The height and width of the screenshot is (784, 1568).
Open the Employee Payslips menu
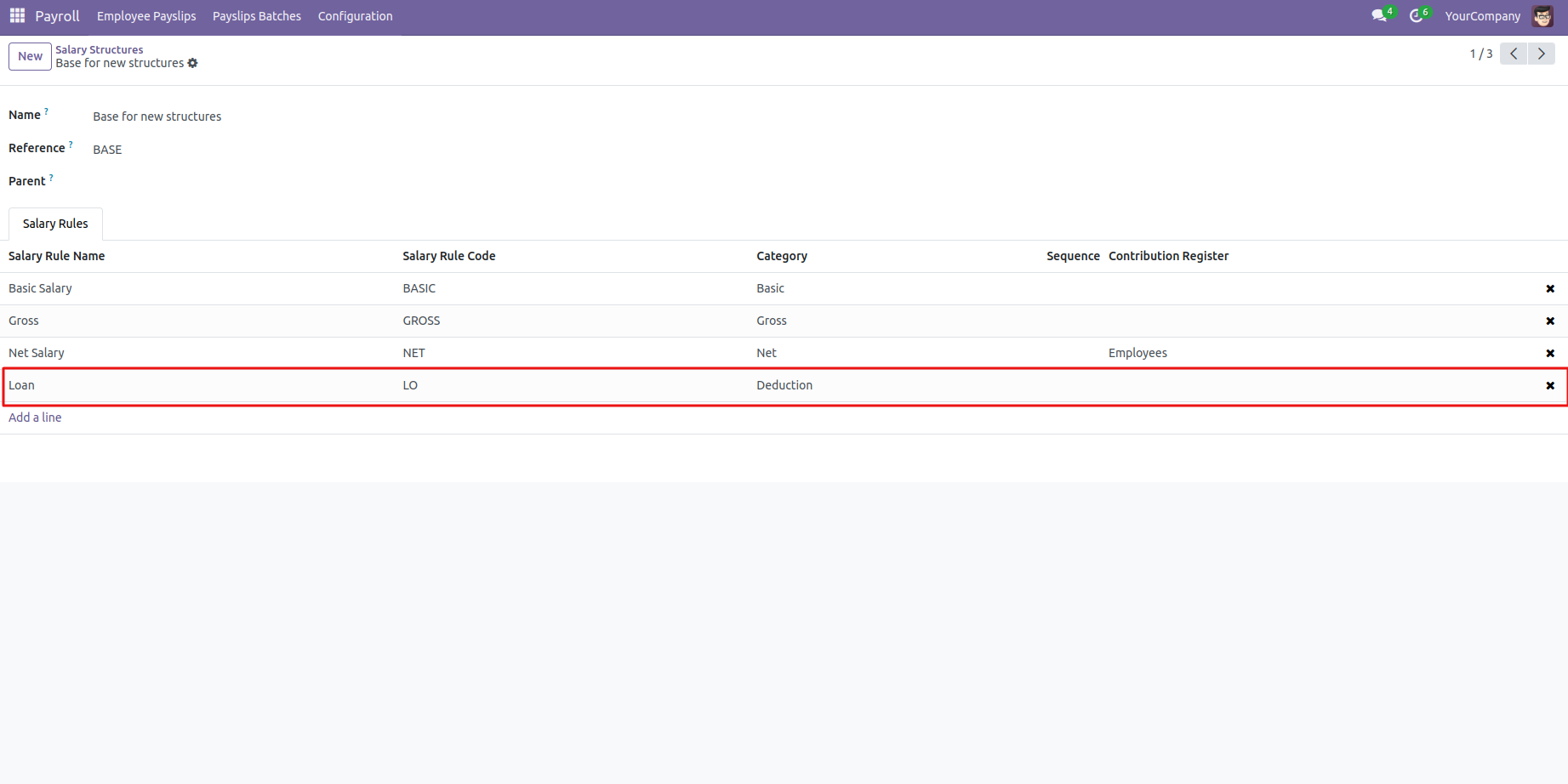click(146, 16)
